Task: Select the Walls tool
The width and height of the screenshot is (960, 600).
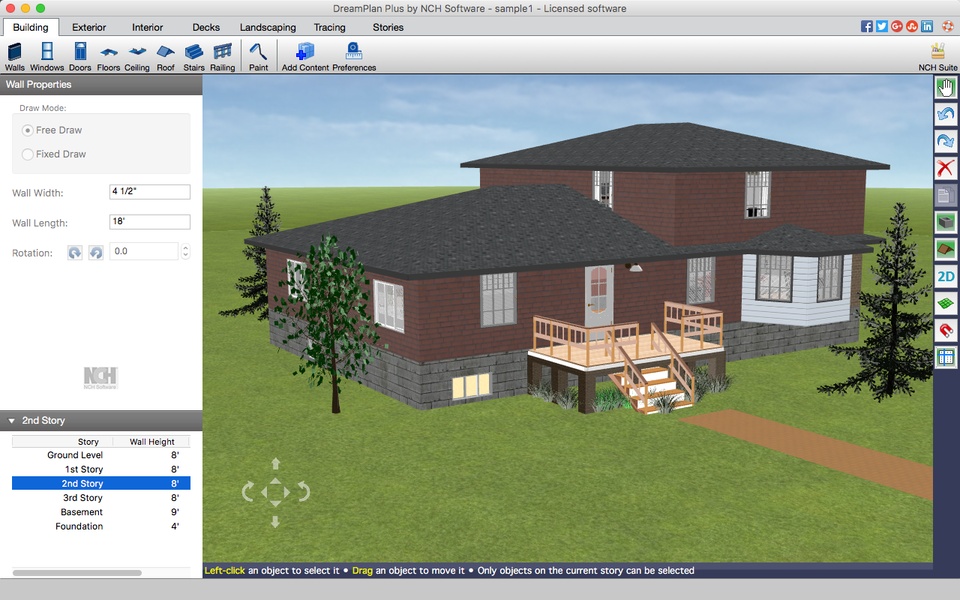Action: (x=15, y=56)
